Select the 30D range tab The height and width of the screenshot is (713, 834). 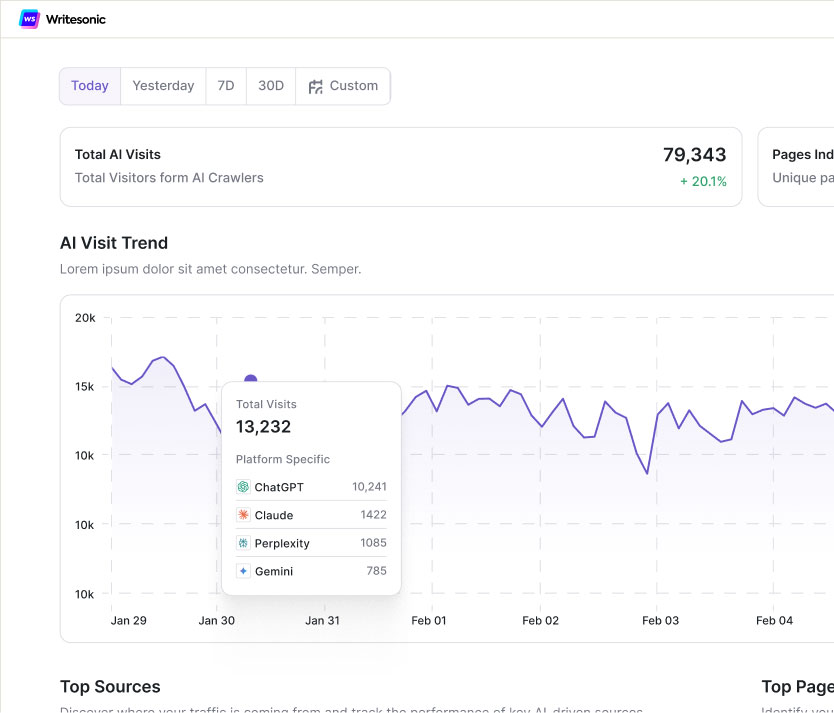271,86
